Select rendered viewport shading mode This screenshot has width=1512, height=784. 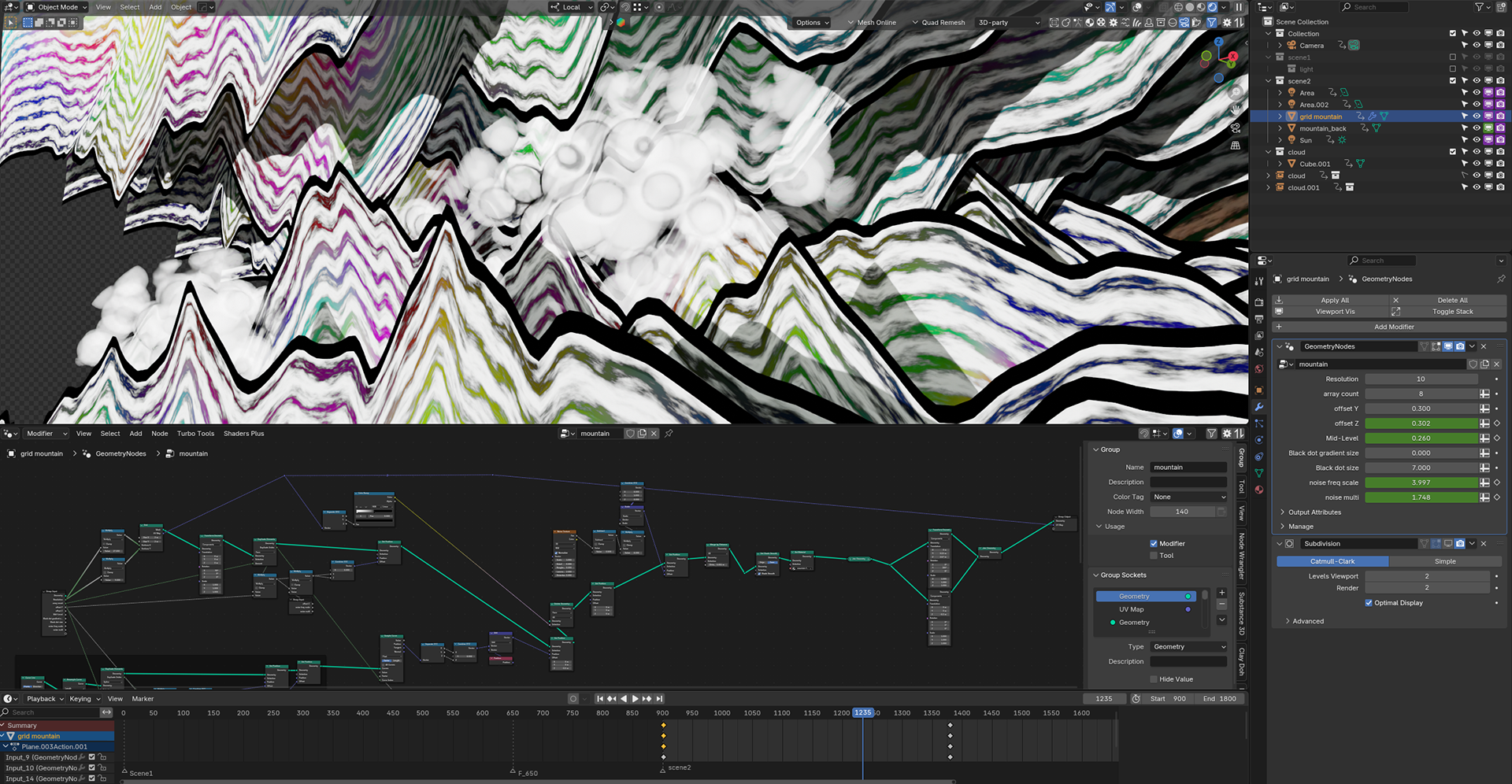pos(1213,7)
